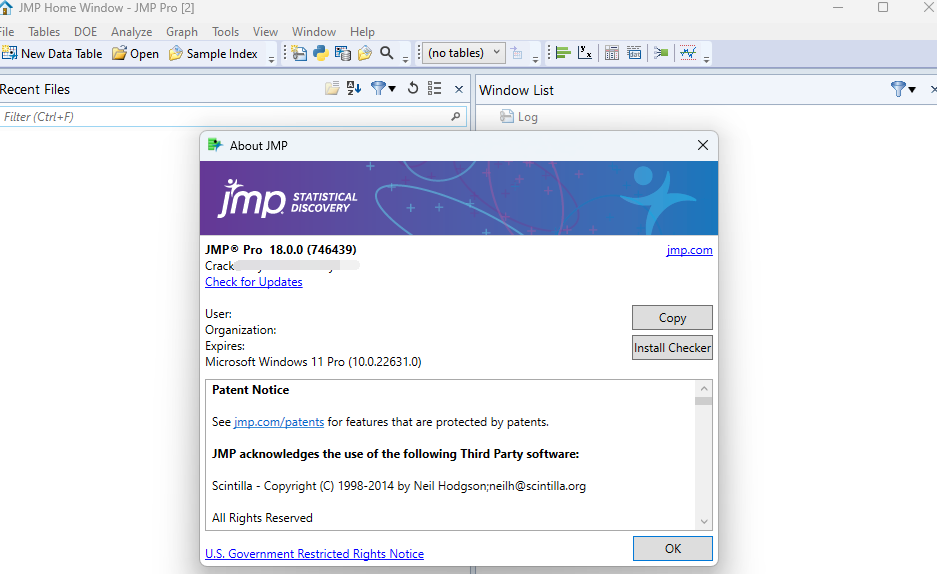Click the magnifying glass Search icon in the toolbar

point(387,53)
